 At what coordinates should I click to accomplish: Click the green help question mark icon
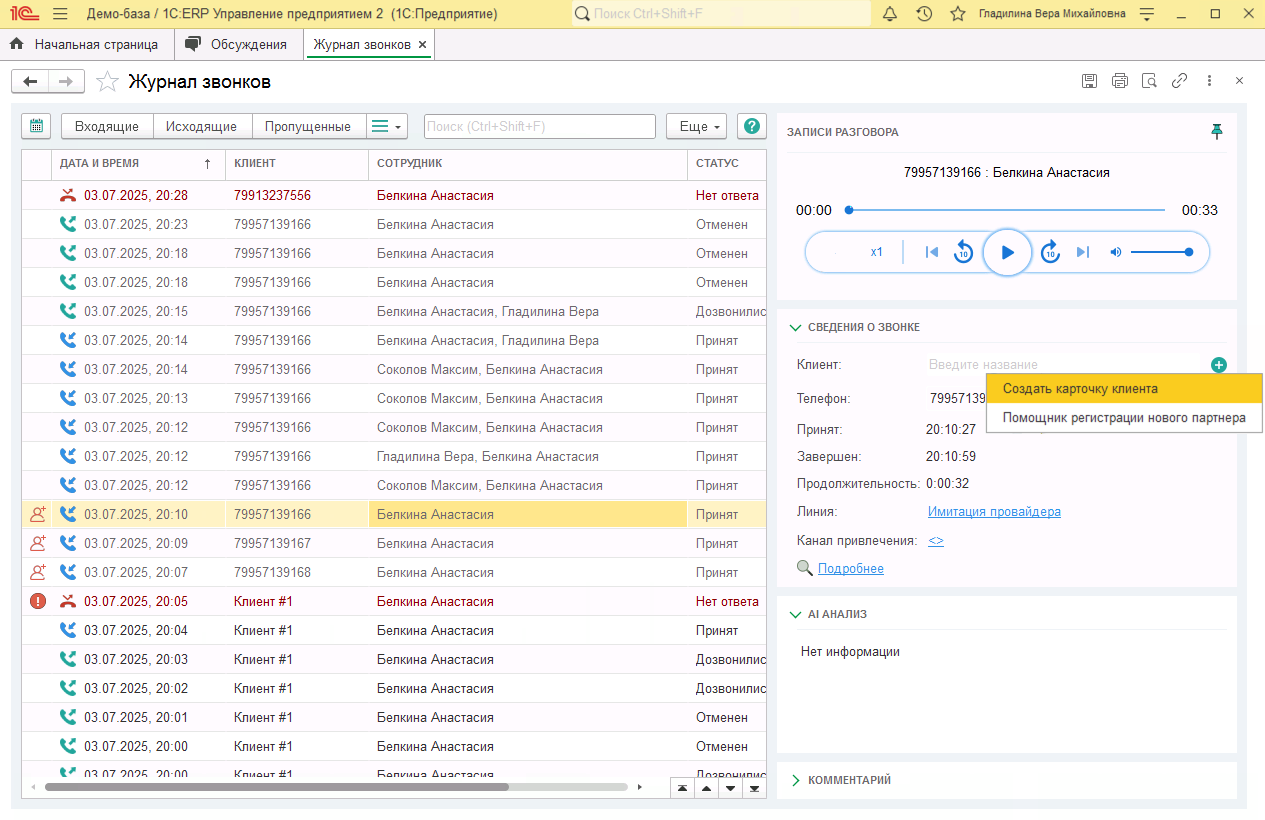[751, 126]
